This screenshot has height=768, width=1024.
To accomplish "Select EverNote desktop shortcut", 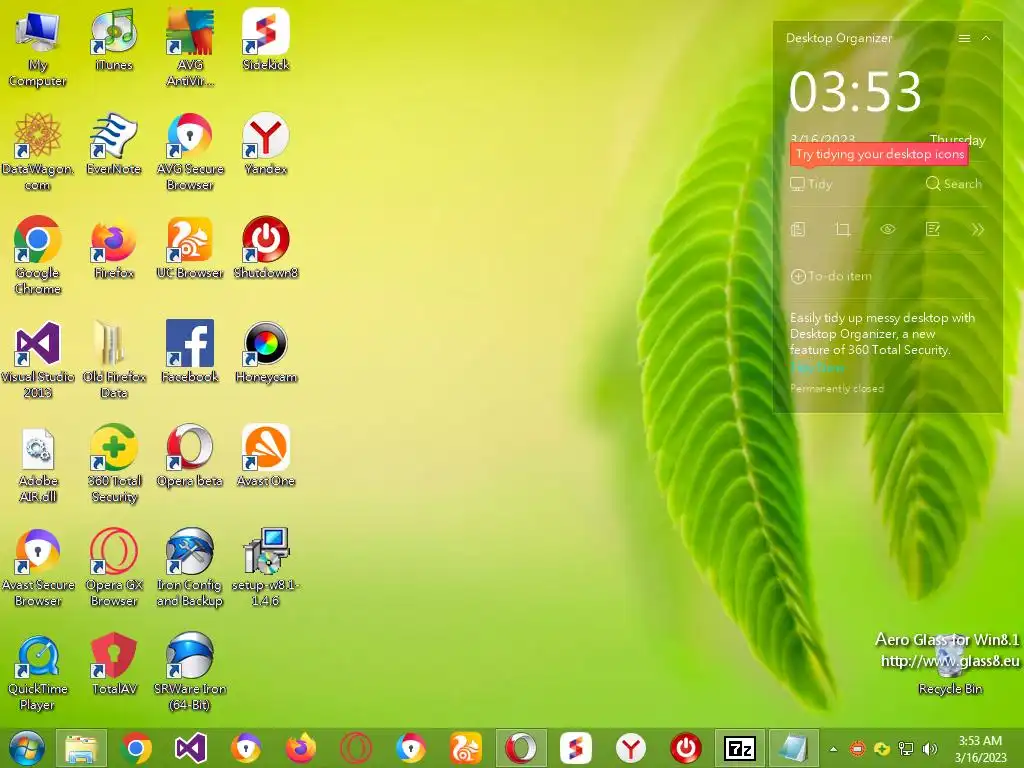I will coord(114,144).
